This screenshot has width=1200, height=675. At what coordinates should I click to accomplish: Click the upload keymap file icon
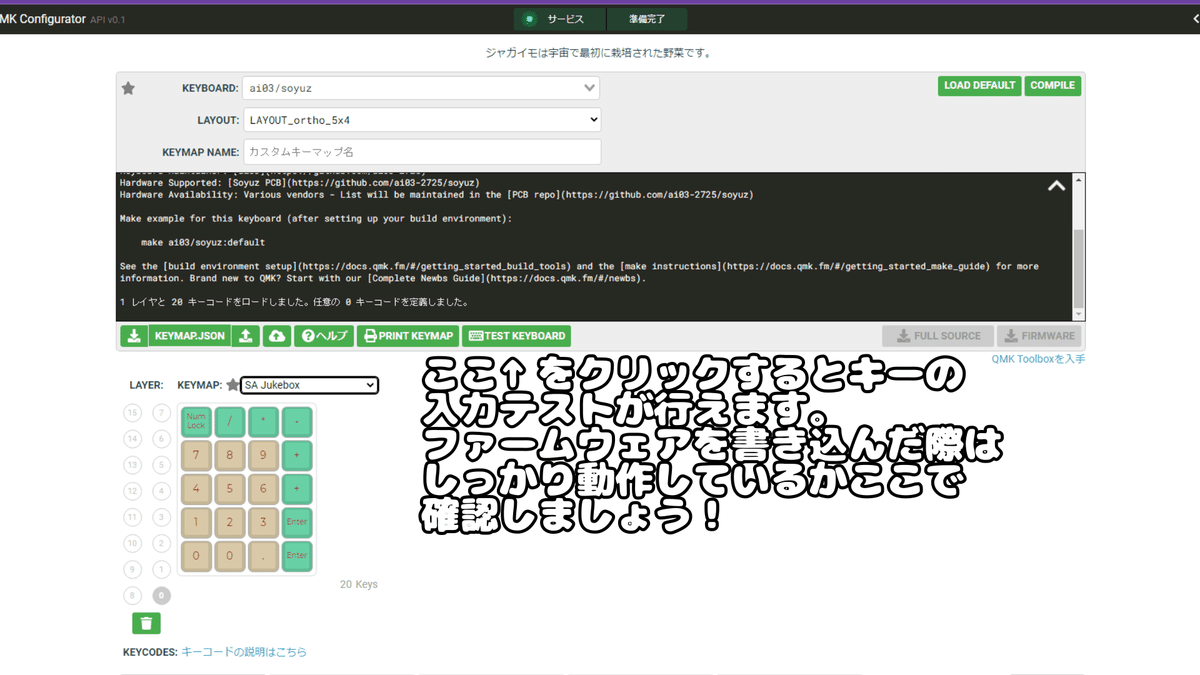[x=246, y=336]
